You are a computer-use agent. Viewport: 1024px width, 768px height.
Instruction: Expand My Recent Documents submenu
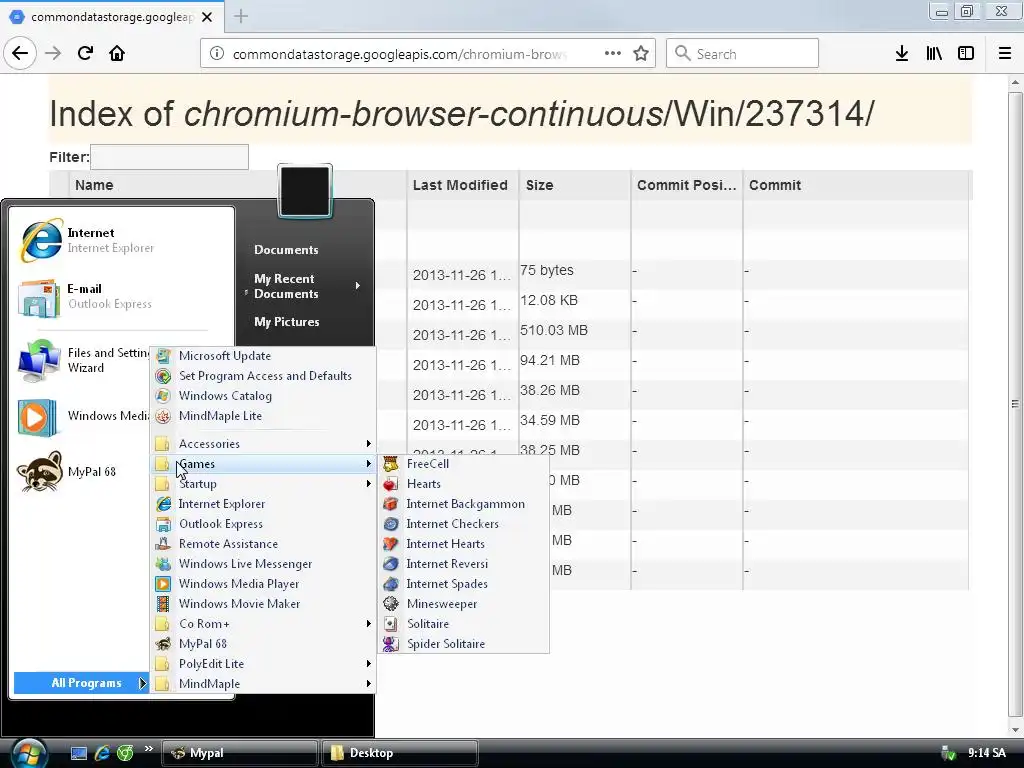coord(304,286)
